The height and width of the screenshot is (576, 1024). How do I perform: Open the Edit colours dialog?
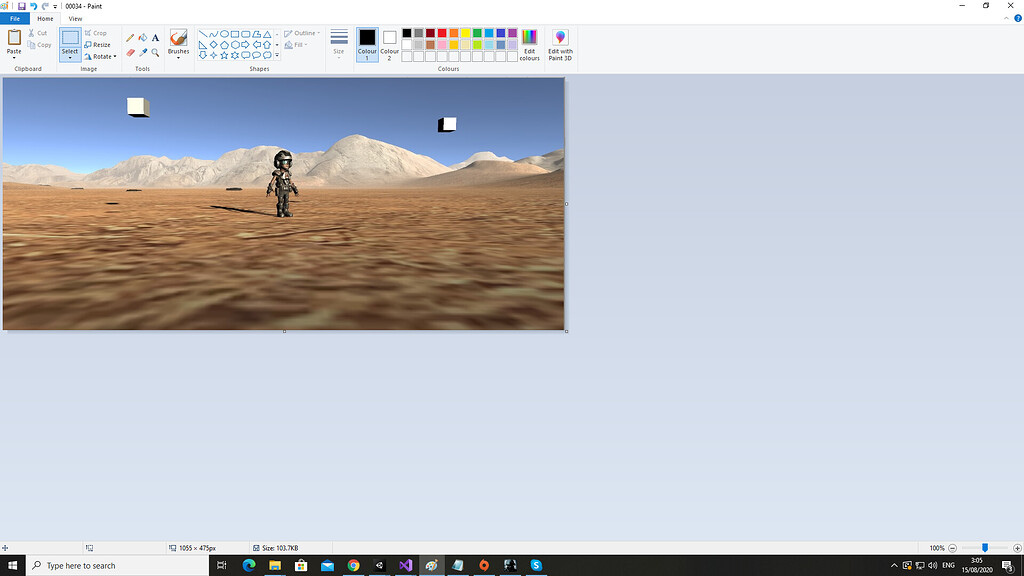pyautogui.click(x=529, y=42)
